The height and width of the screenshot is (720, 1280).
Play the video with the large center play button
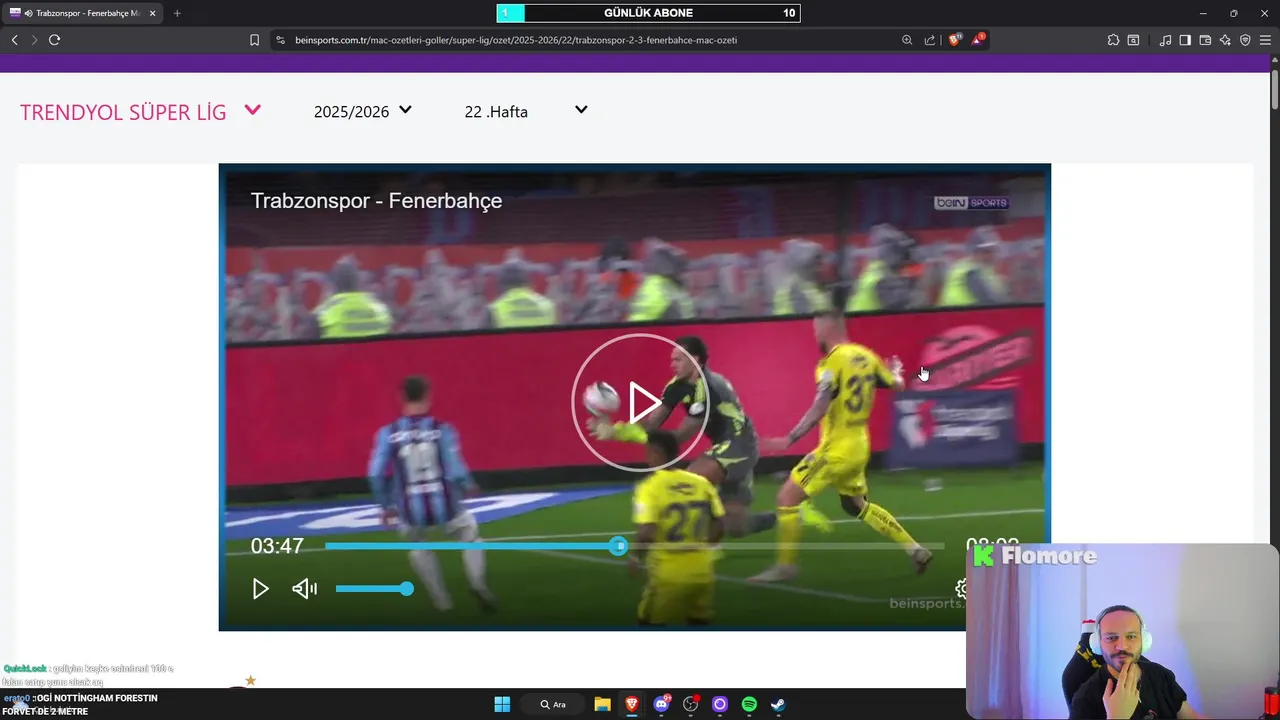tap(640, 402)
